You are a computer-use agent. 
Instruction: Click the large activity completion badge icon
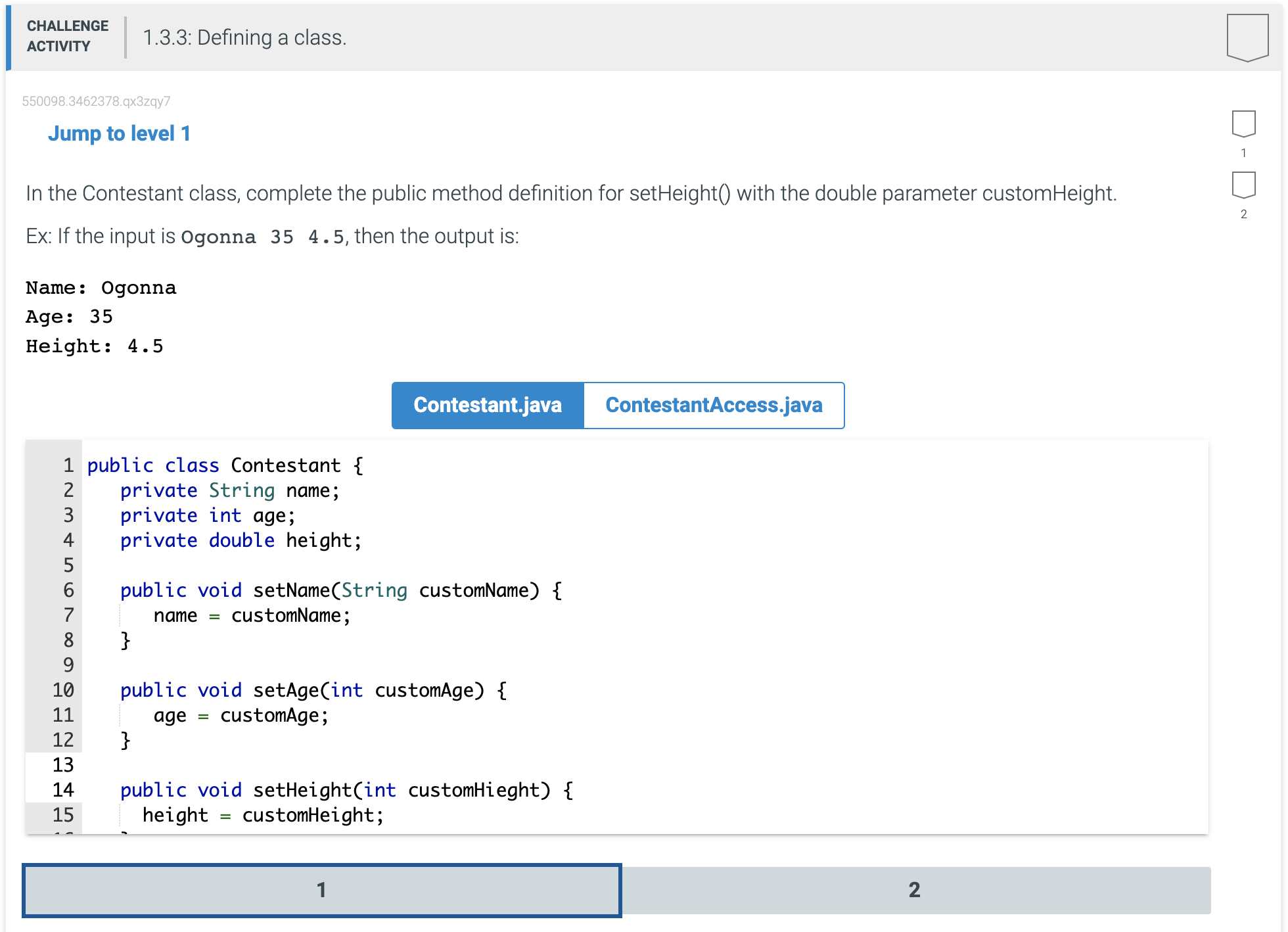click(x=1247, y=37)
